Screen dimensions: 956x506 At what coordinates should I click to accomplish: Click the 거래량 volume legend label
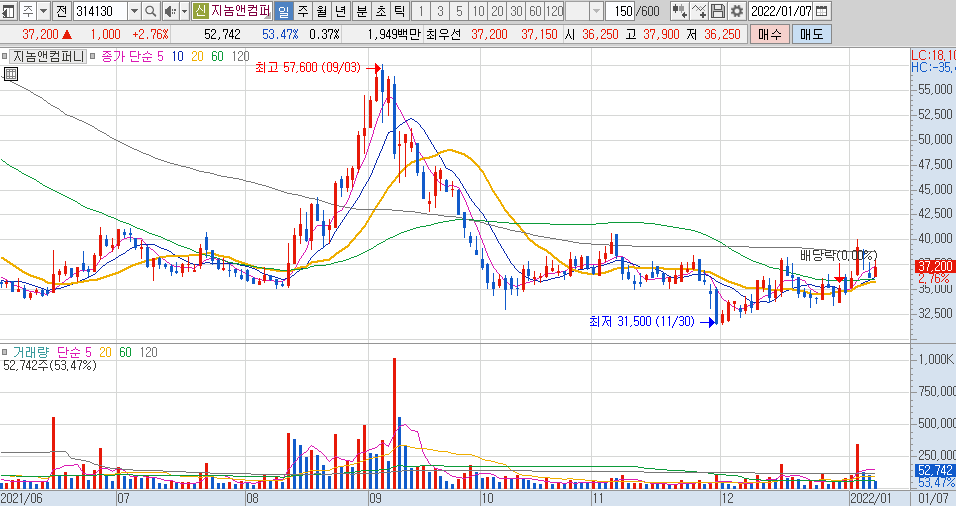30,352
